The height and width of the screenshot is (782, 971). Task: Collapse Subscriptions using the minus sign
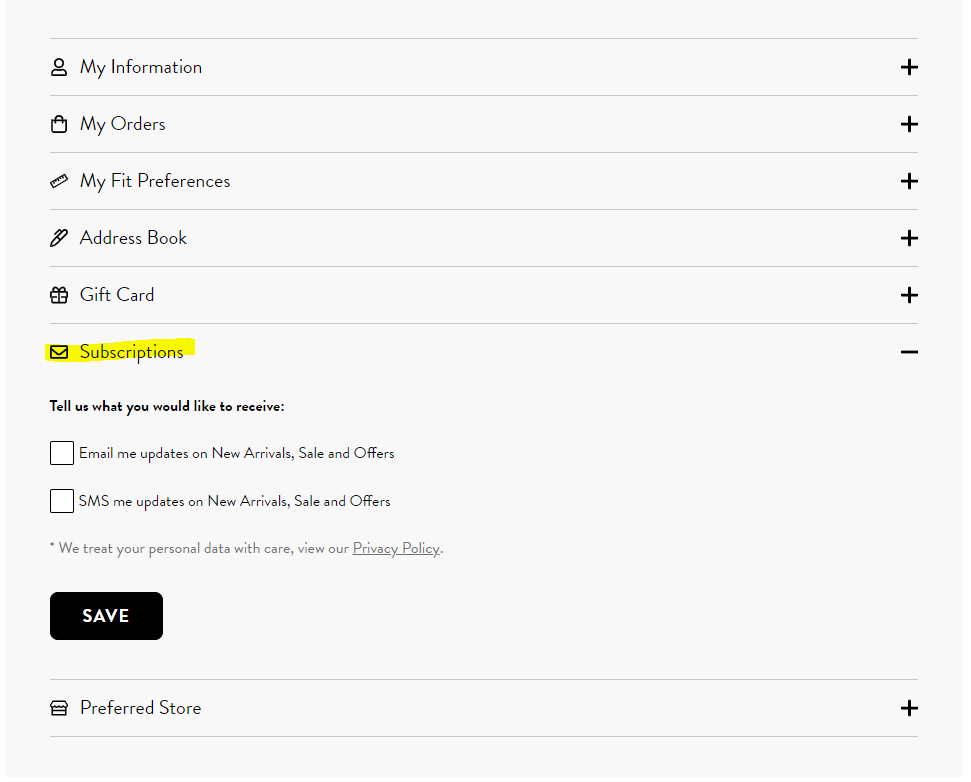pyautogui.click(x=908, y=352)
